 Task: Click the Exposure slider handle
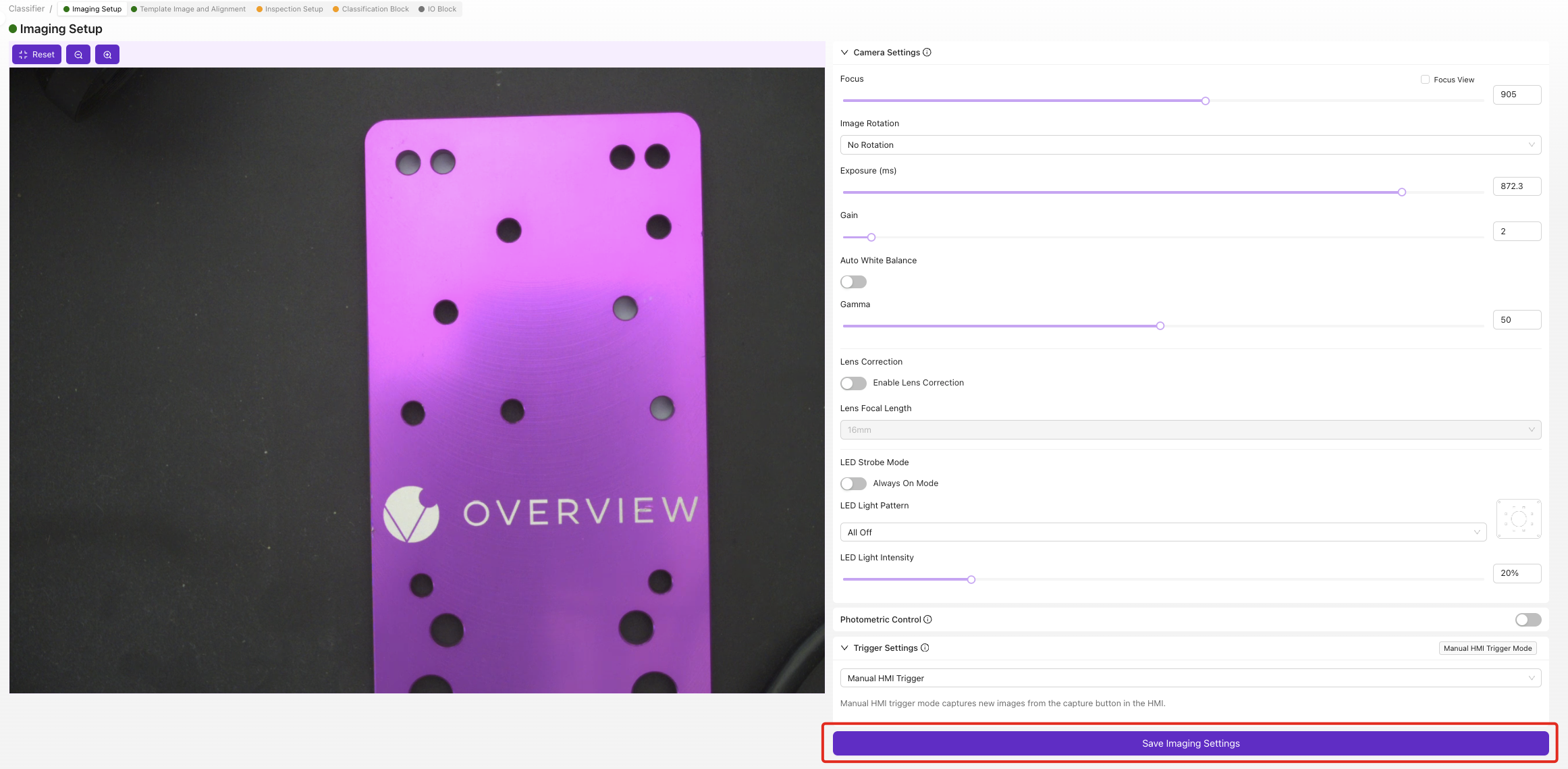1402,192
